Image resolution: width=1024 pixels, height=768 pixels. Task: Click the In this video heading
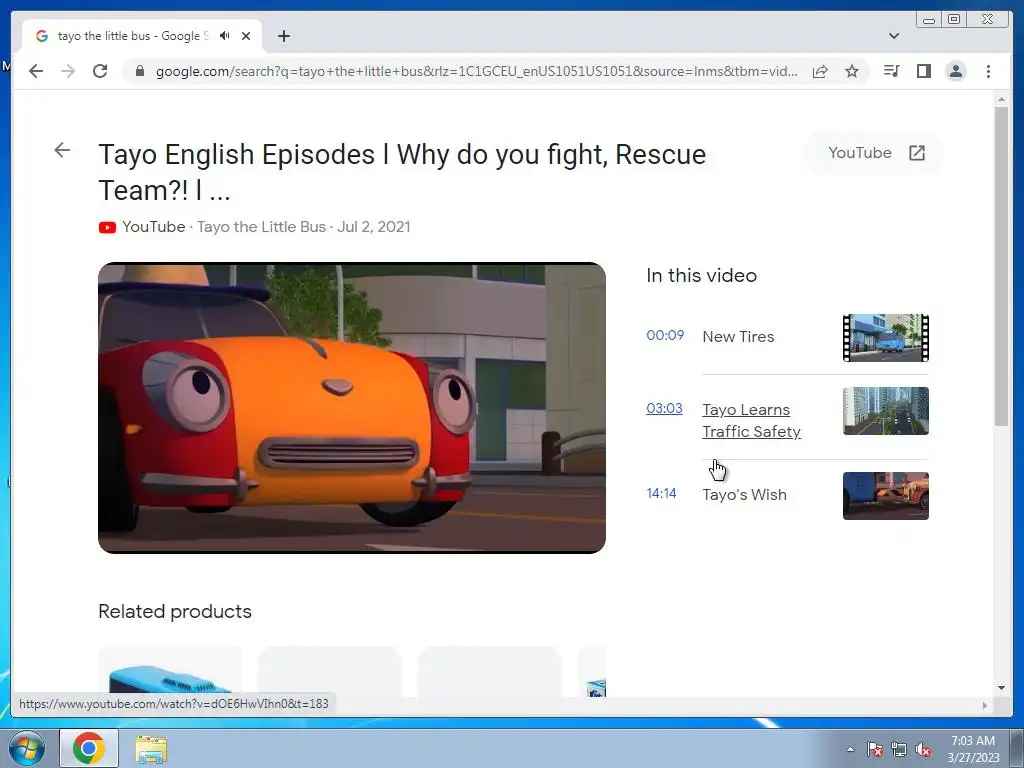(x=701, y=275)
